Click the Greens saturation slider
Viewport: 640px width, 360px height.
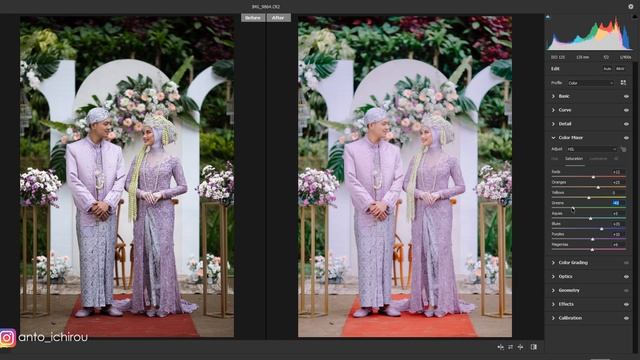pyautogui.click(x=588, y=208)
